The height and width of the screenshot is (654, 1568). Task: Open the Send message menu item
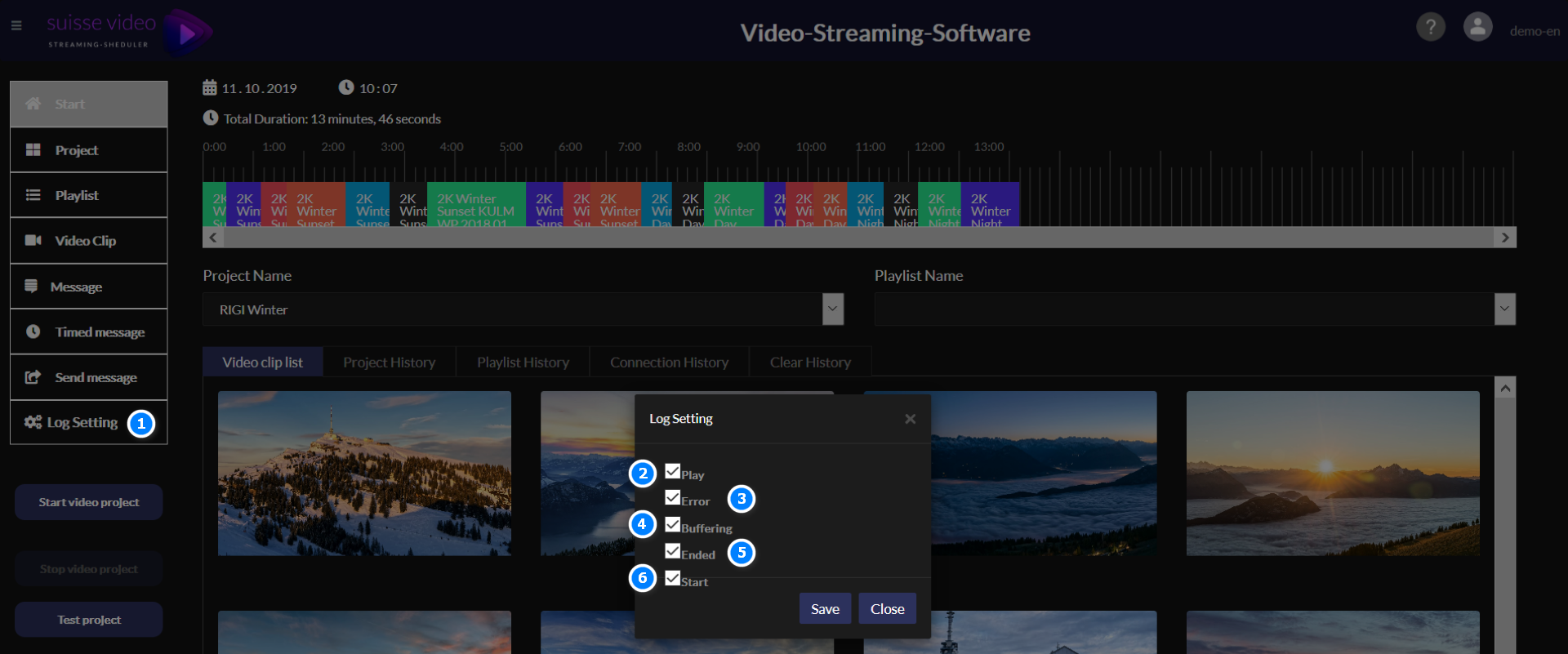tap(89, 377)
